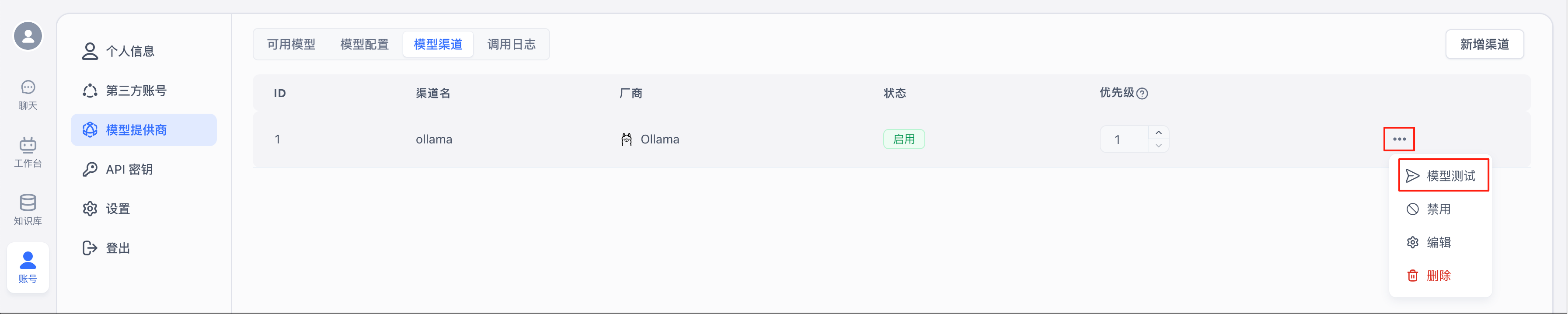Open 第三方账号 third-party accounts

(136, 91)
